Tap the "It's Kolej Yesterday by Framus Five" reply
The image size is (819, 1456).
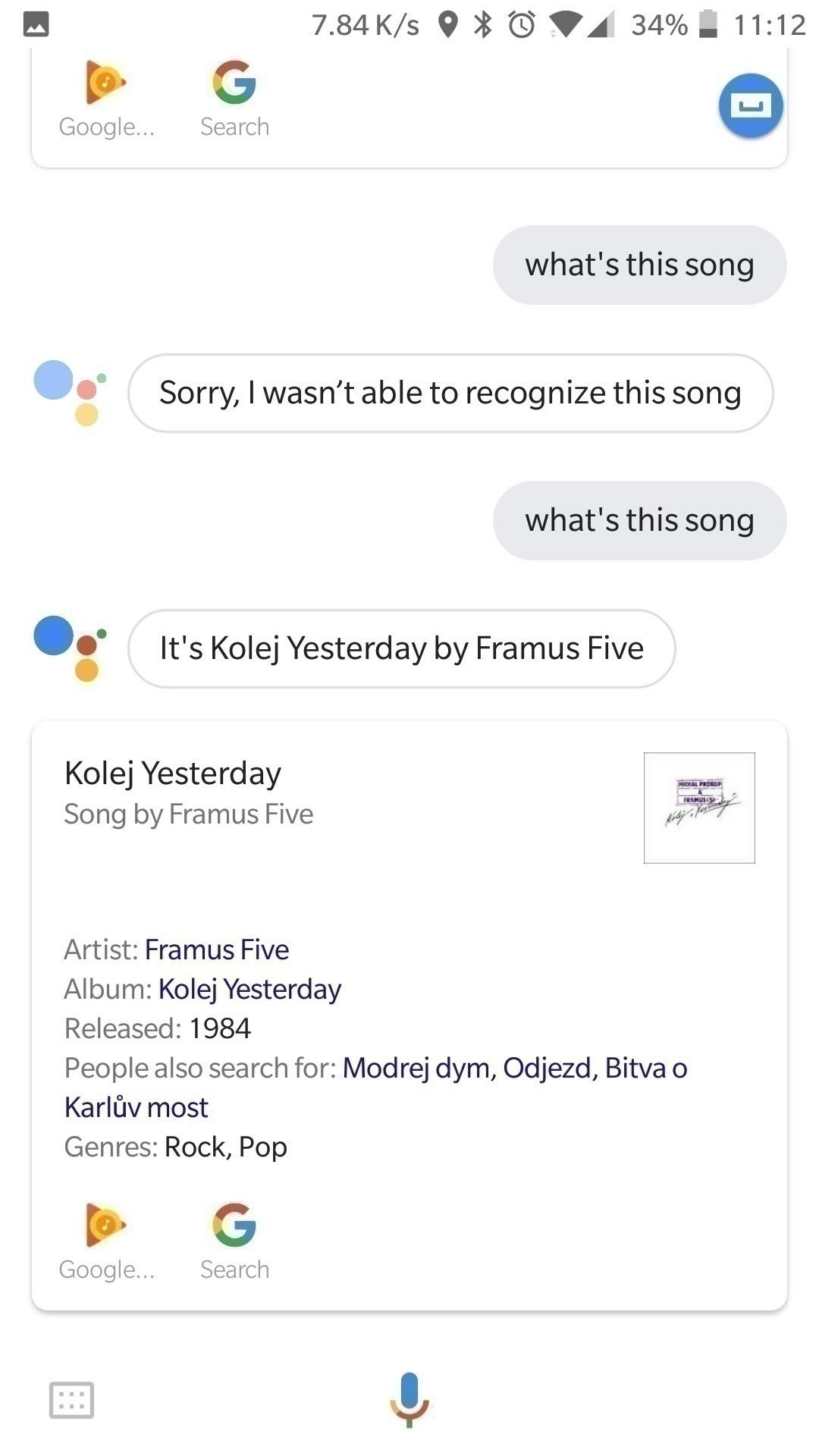pyautogui.click(x=402, y=648)
